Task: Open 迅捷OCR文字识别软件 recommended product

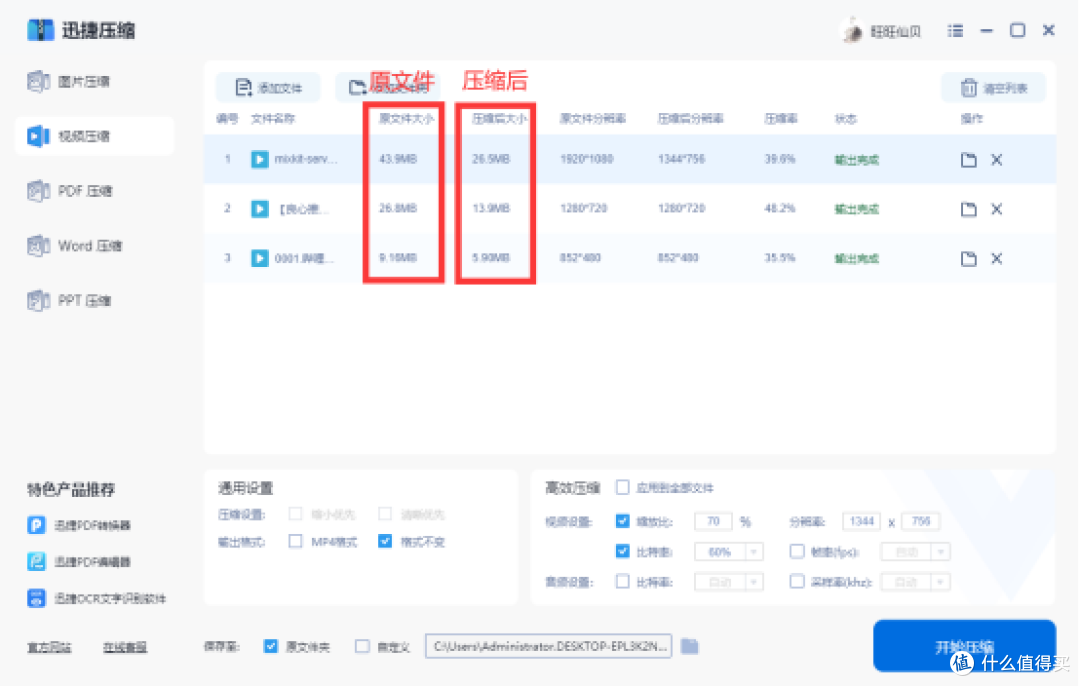Action: (96, 599)
